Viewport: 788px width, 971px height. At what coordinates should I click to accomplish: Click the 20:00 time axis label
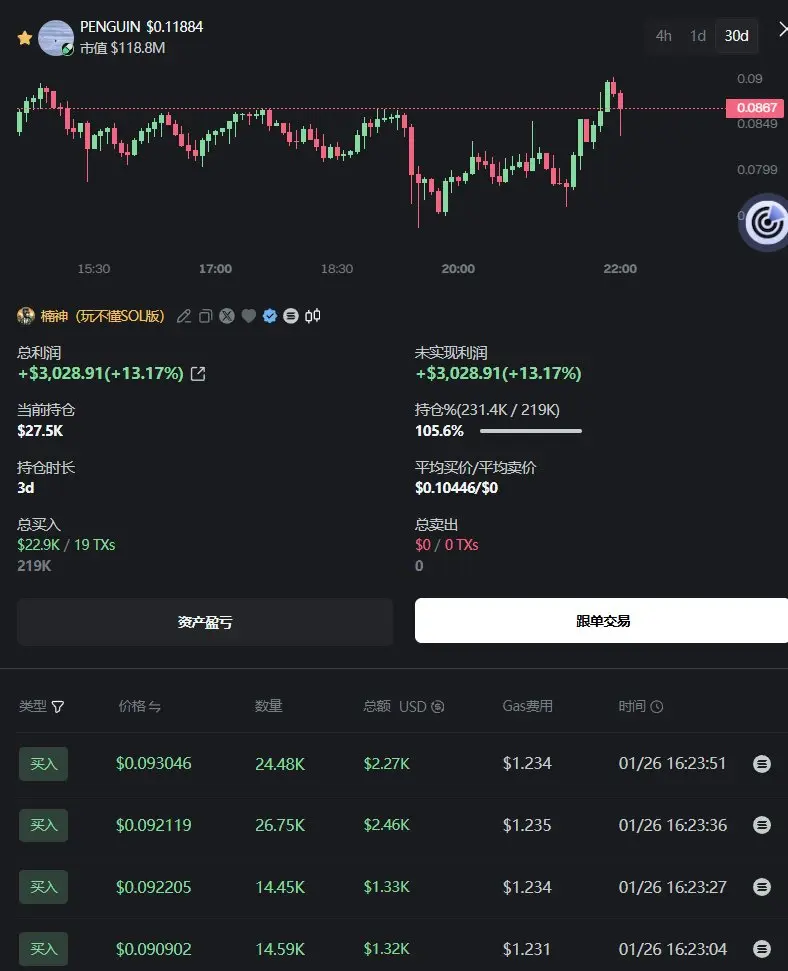click(x=458, y=269)
